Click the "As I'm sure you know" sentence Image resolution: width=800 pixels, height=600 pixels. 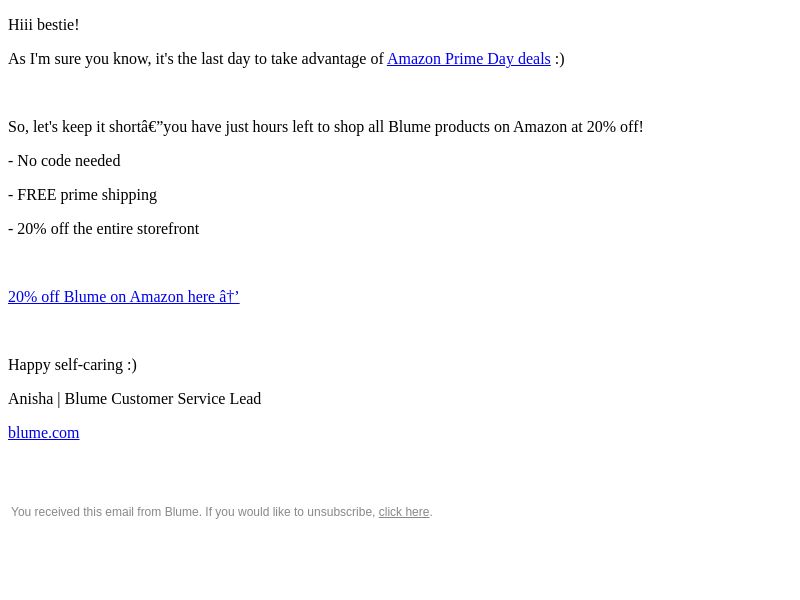point(286,59)
